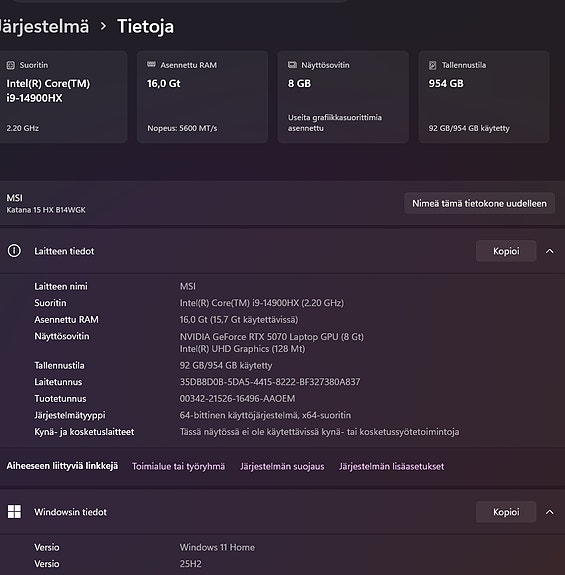The width and height of the screenshot is (565, 575).
Task: Select the 954 GB storage summary card
Action: click(484, 97)
